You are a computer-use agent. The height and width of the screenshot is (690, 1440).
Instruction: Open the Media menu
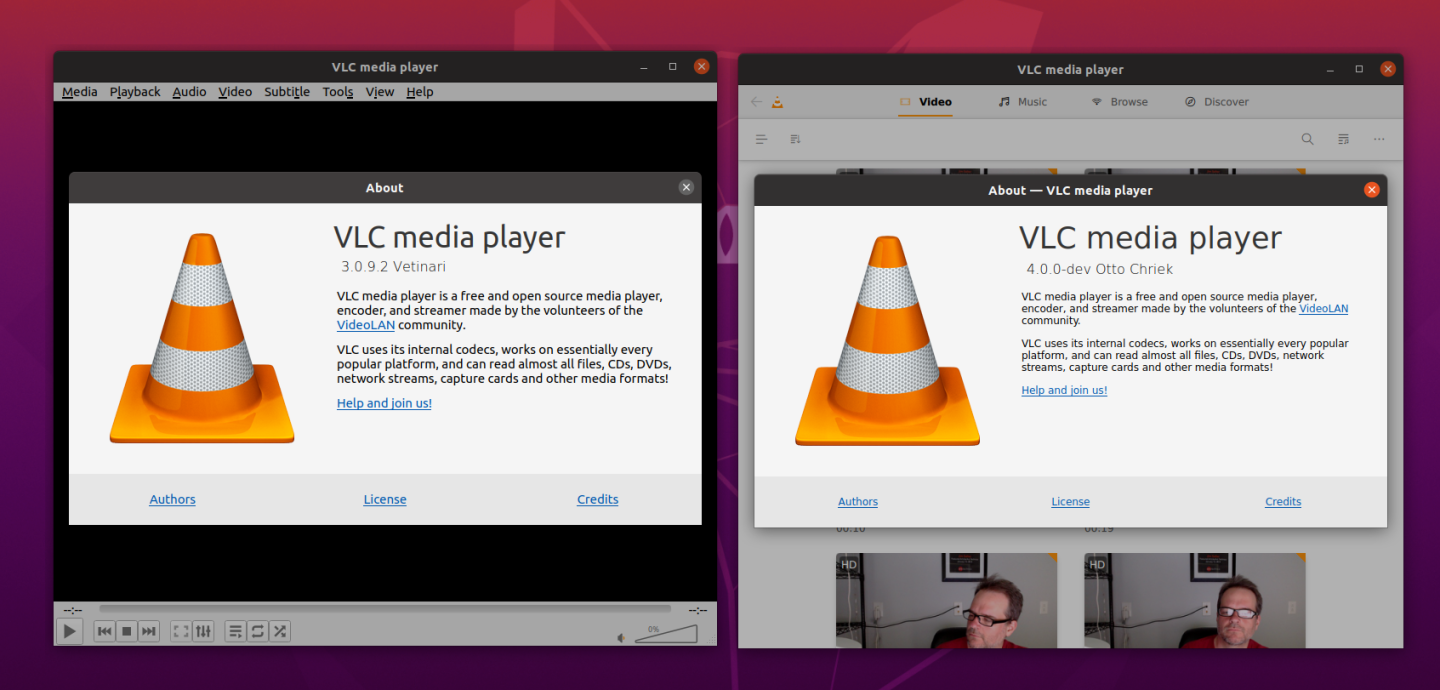(79, 91)
